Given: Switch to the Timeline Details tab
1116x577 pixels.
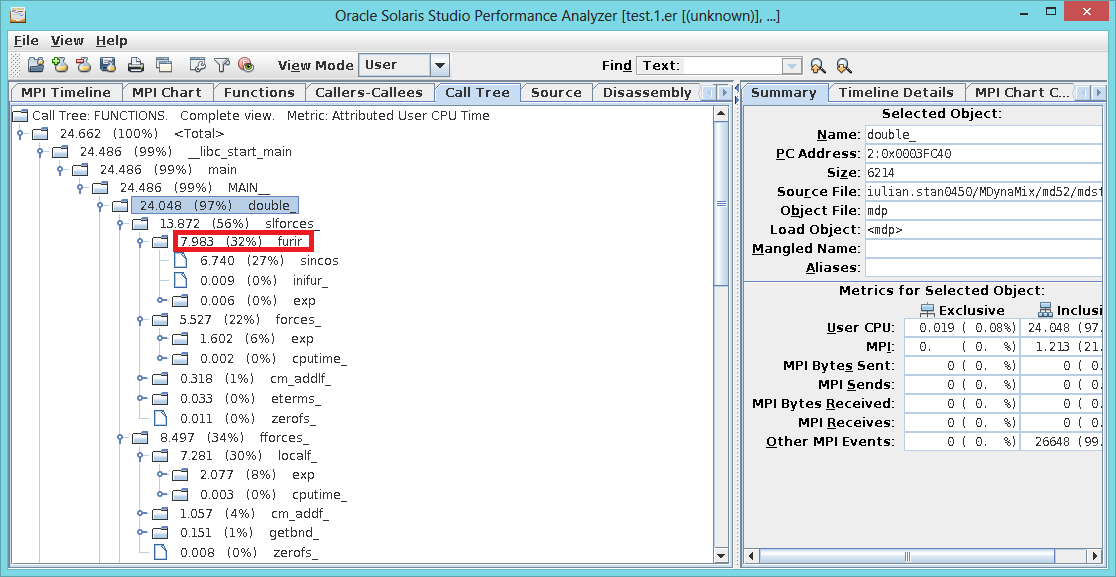Looking at the screenshot, I should [x=895, y=92].
